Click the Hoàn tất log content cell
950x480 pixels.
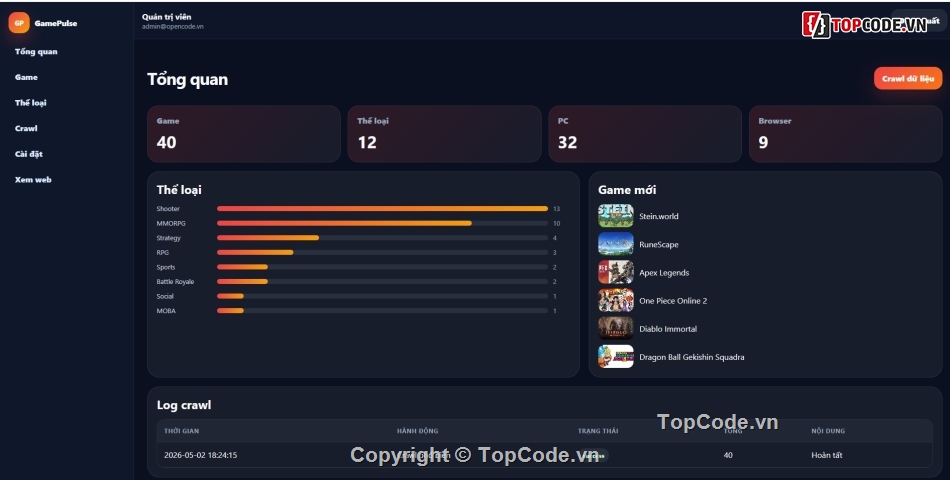pos(826,455)
